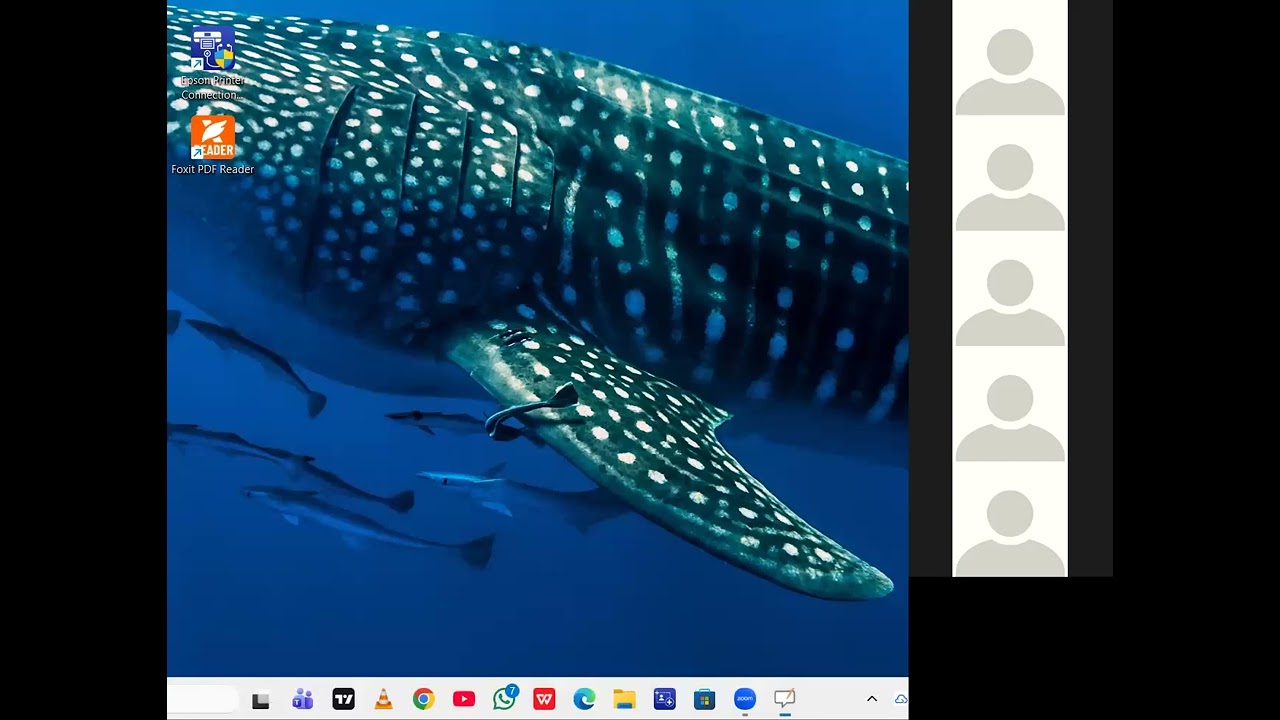This screenshot has height=720, width=1280.
Task: Open the Epson Printer Connection desktop shortcut
Action: click(x=212, y=64)
